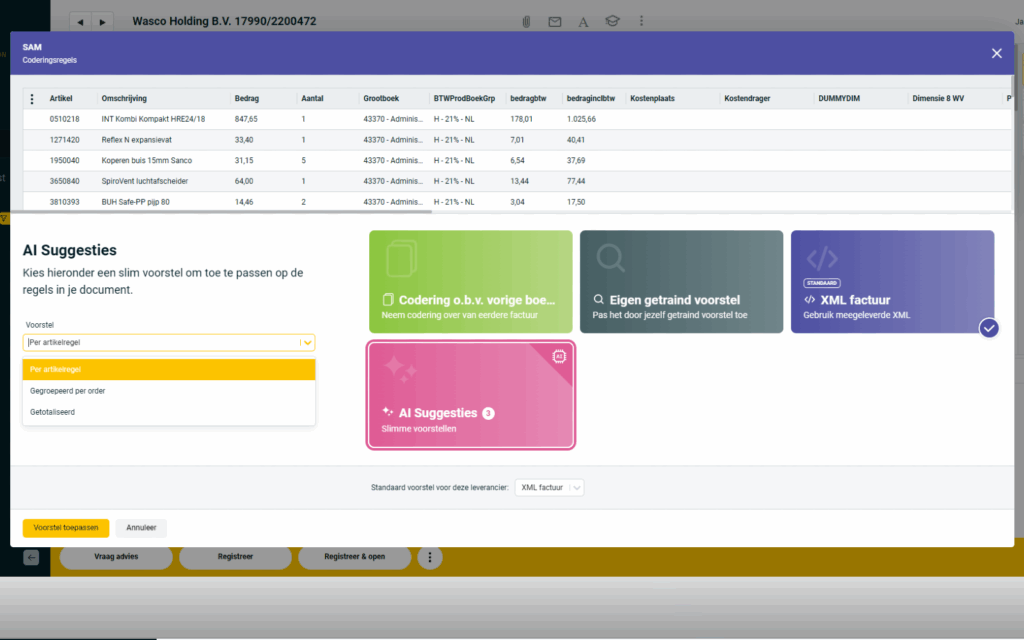Select the Codering o.b.v. vorige boeking card
Image resolution: width=1024 pixels, height=640 pixels.
[470, 282]
